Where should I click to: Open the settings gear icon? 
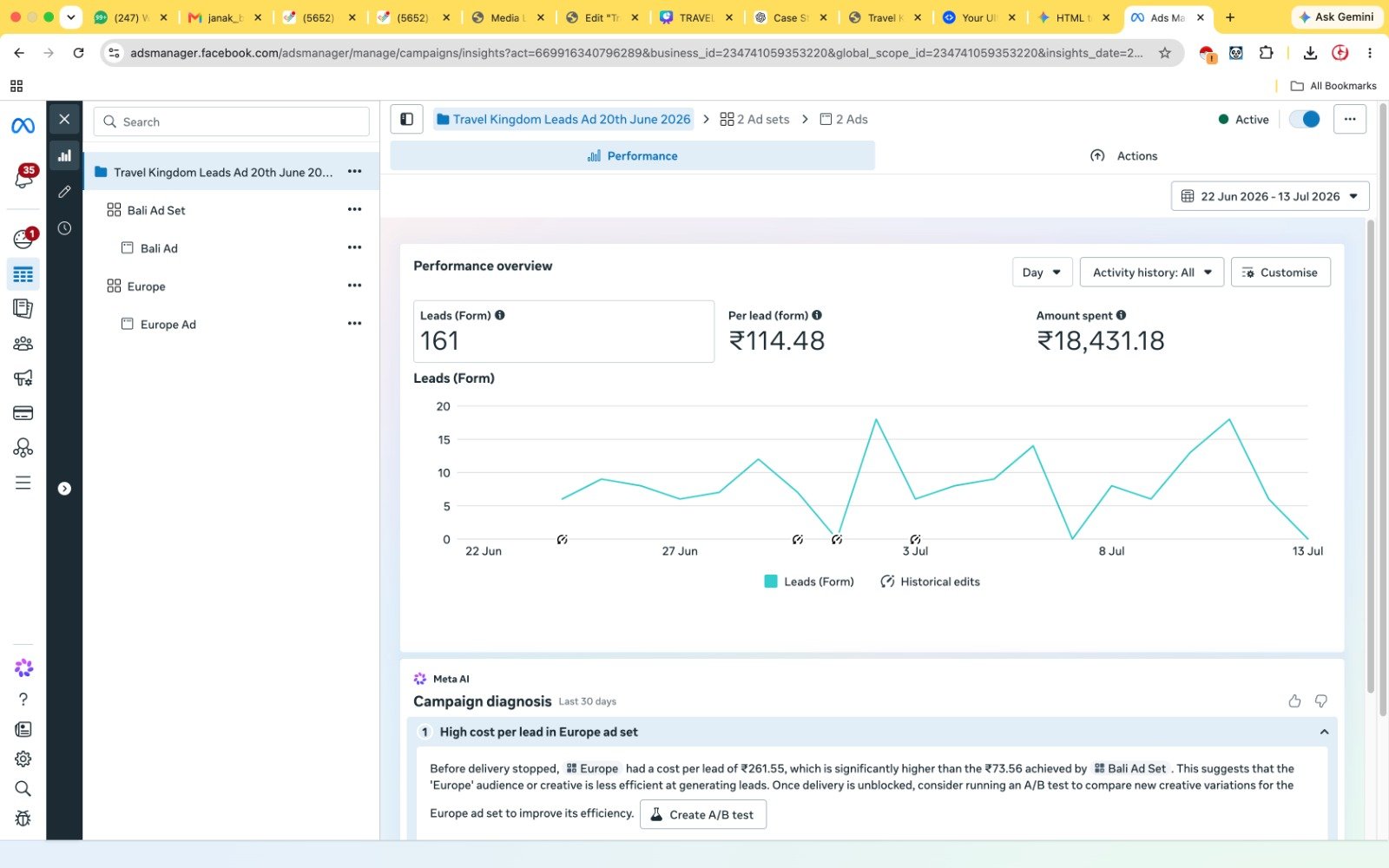point(23,759)
